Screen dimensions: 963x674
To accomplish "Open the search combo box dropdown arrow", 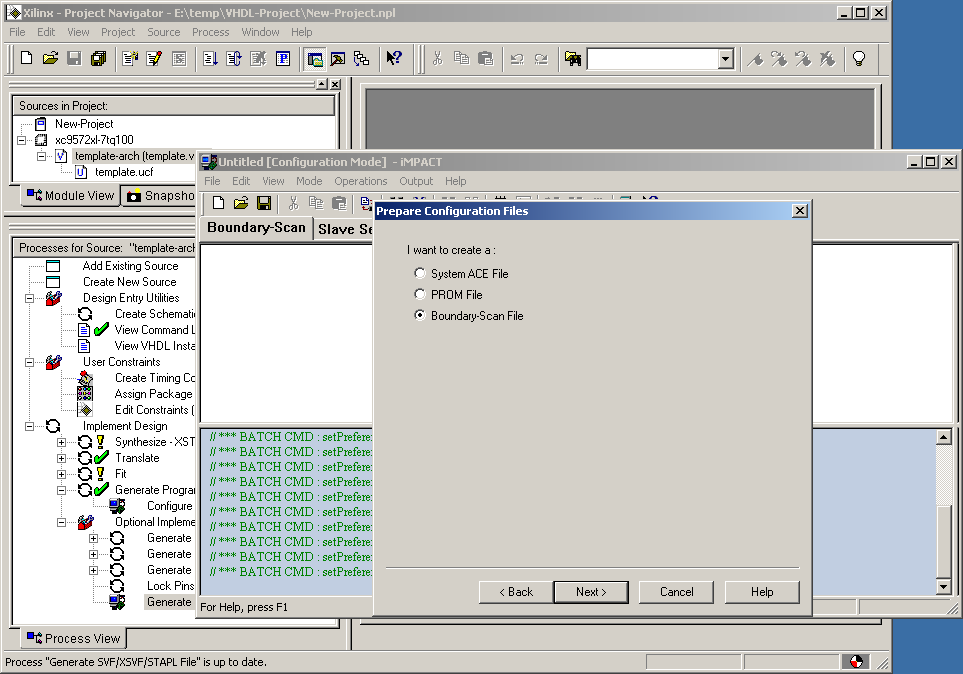I will [726, 59].
